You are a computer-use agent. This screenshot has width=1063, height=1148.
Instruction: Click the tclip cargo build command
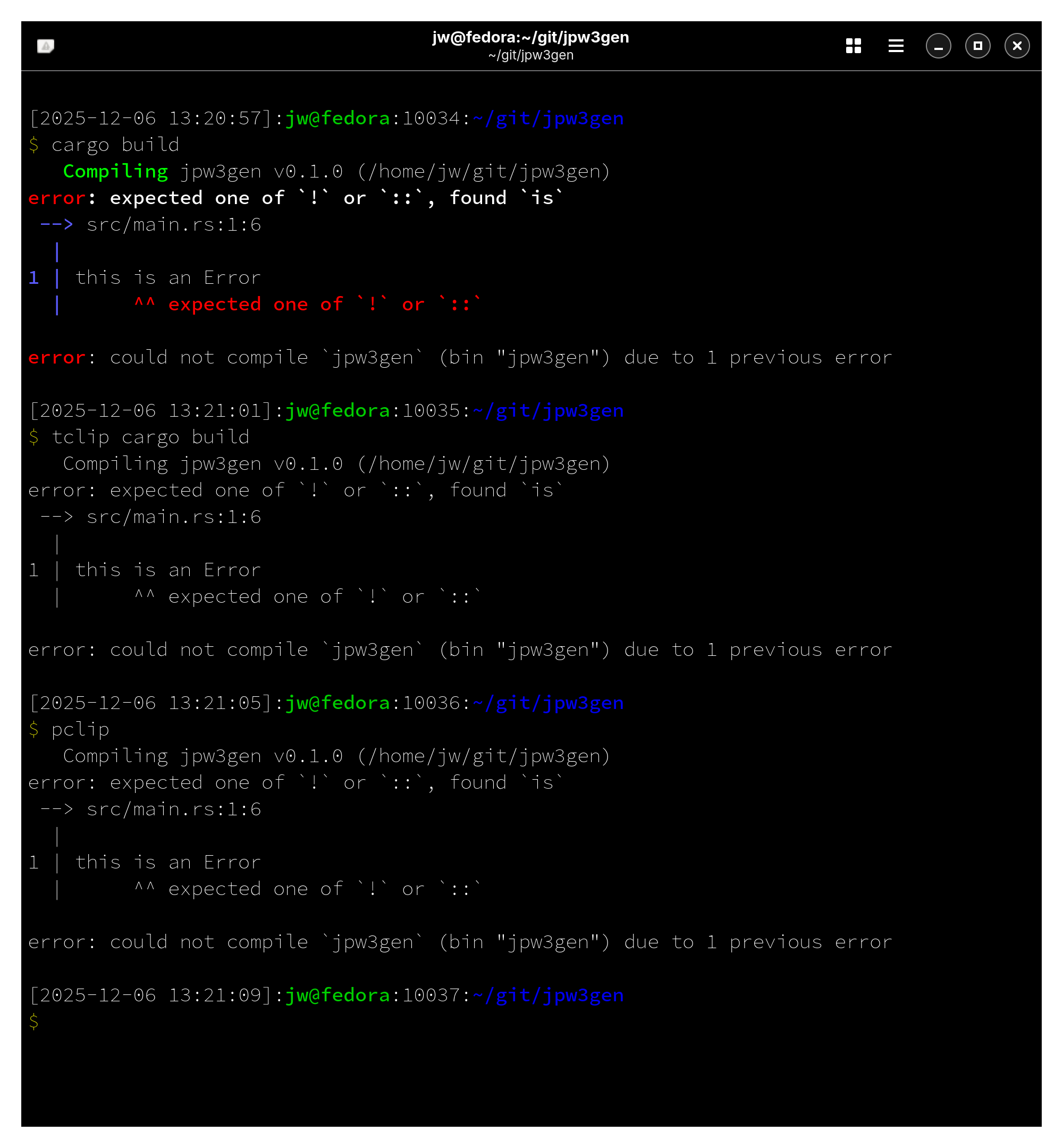(150, 437)
